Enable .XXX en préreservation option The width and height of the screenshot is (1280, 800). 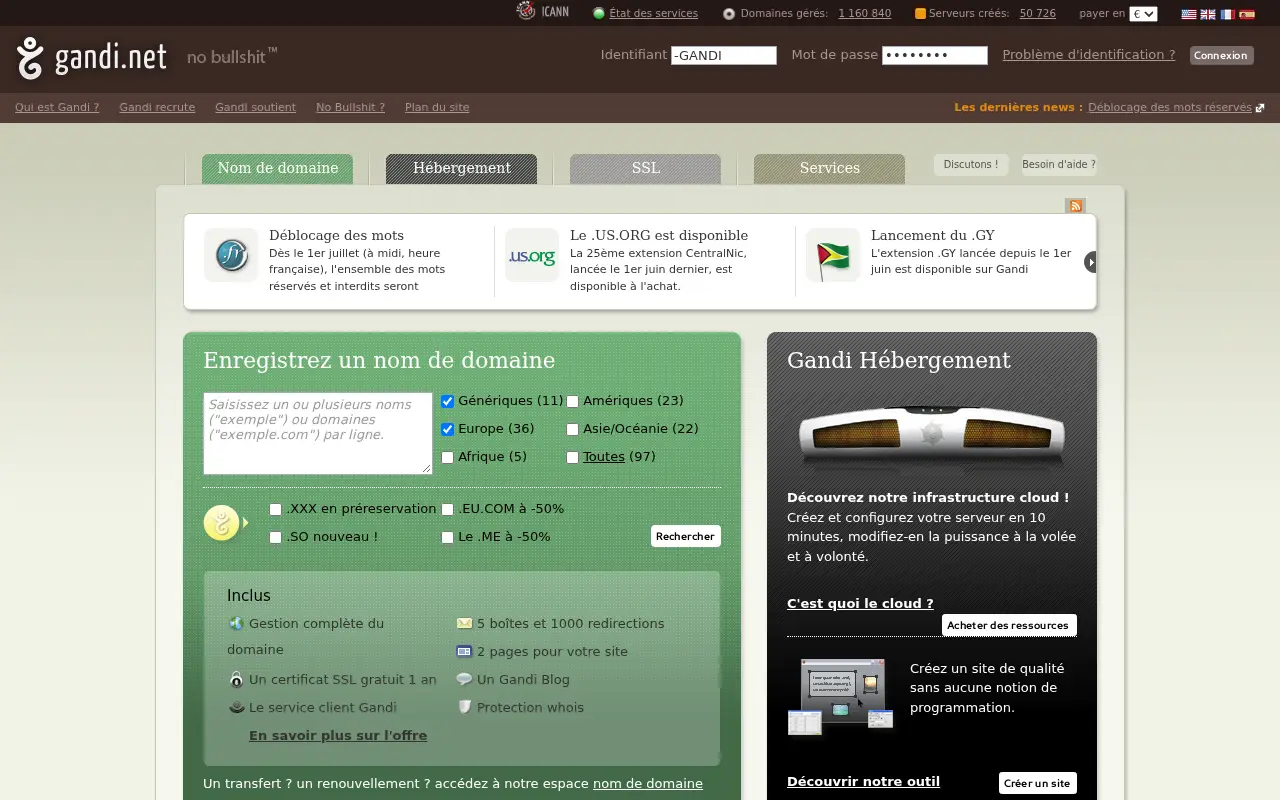pyautogui.click(x=275, y=509)
